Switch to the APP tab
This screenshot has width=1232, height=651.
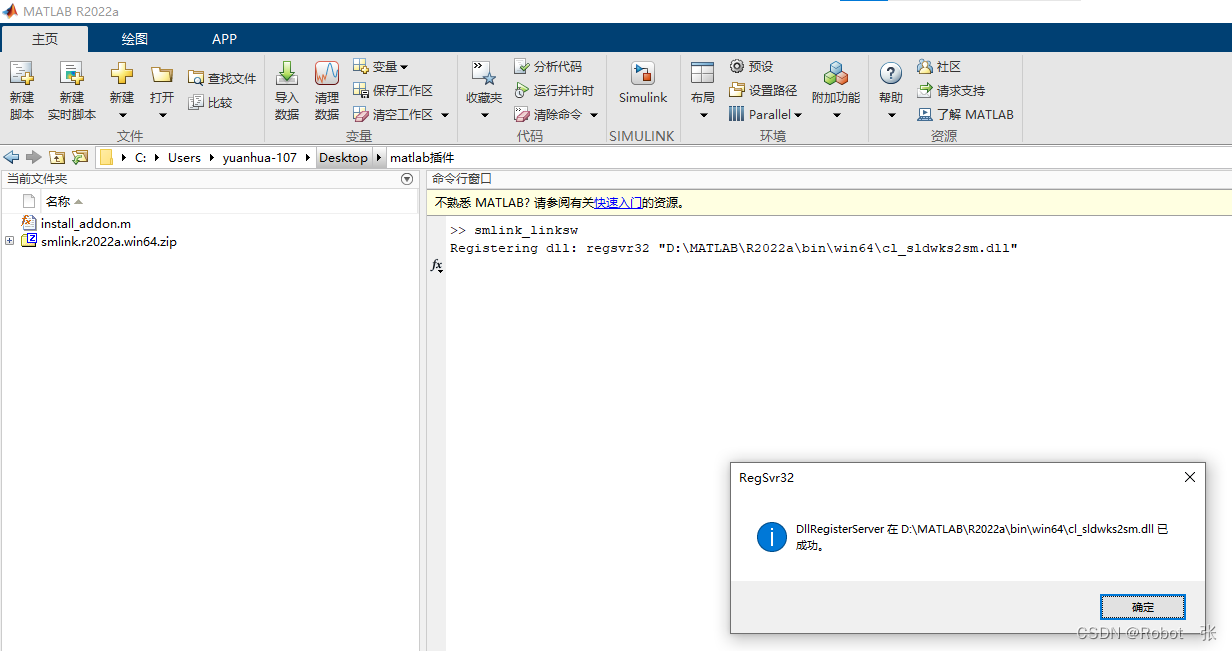225,39
